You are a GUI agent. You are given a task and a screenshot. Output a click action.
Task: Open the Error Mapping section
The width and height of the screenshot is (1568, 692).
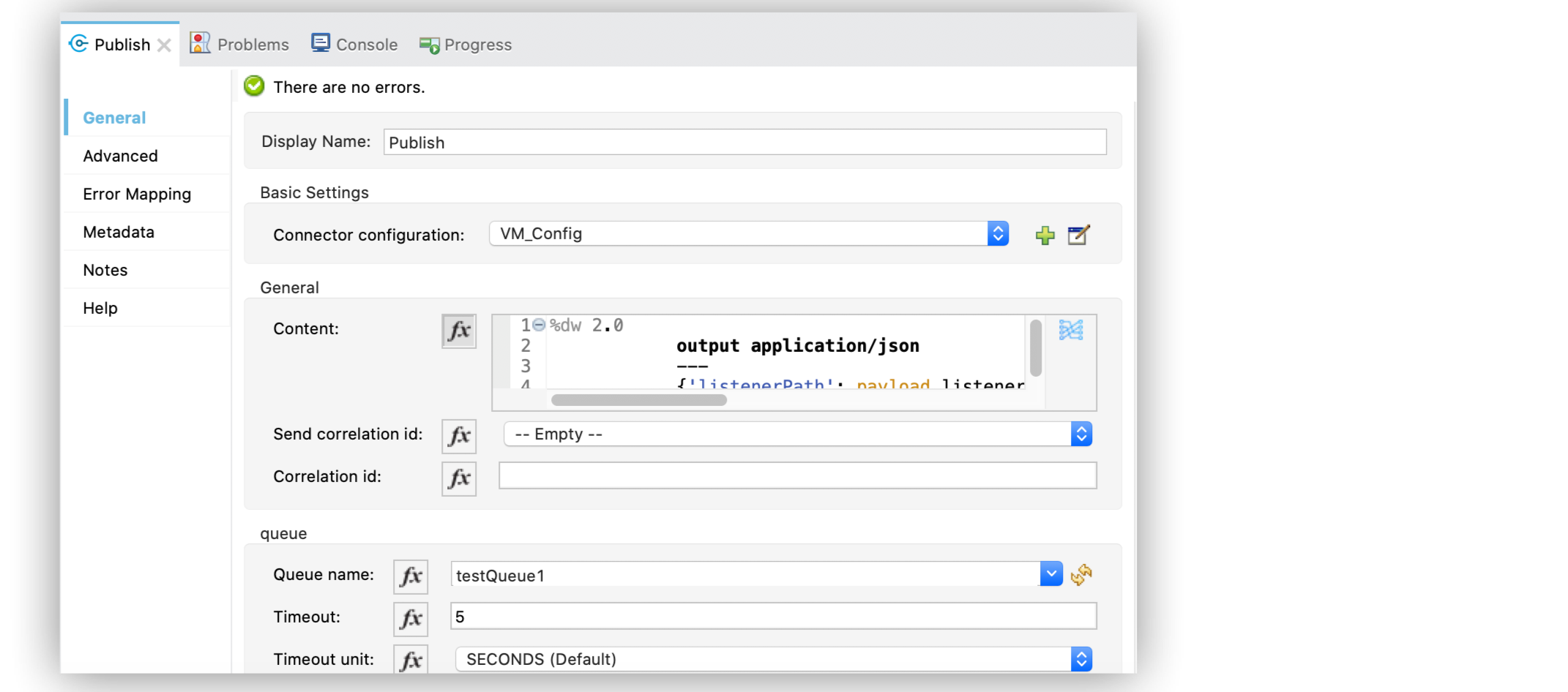pyautogui.click(x=137, y=194)
